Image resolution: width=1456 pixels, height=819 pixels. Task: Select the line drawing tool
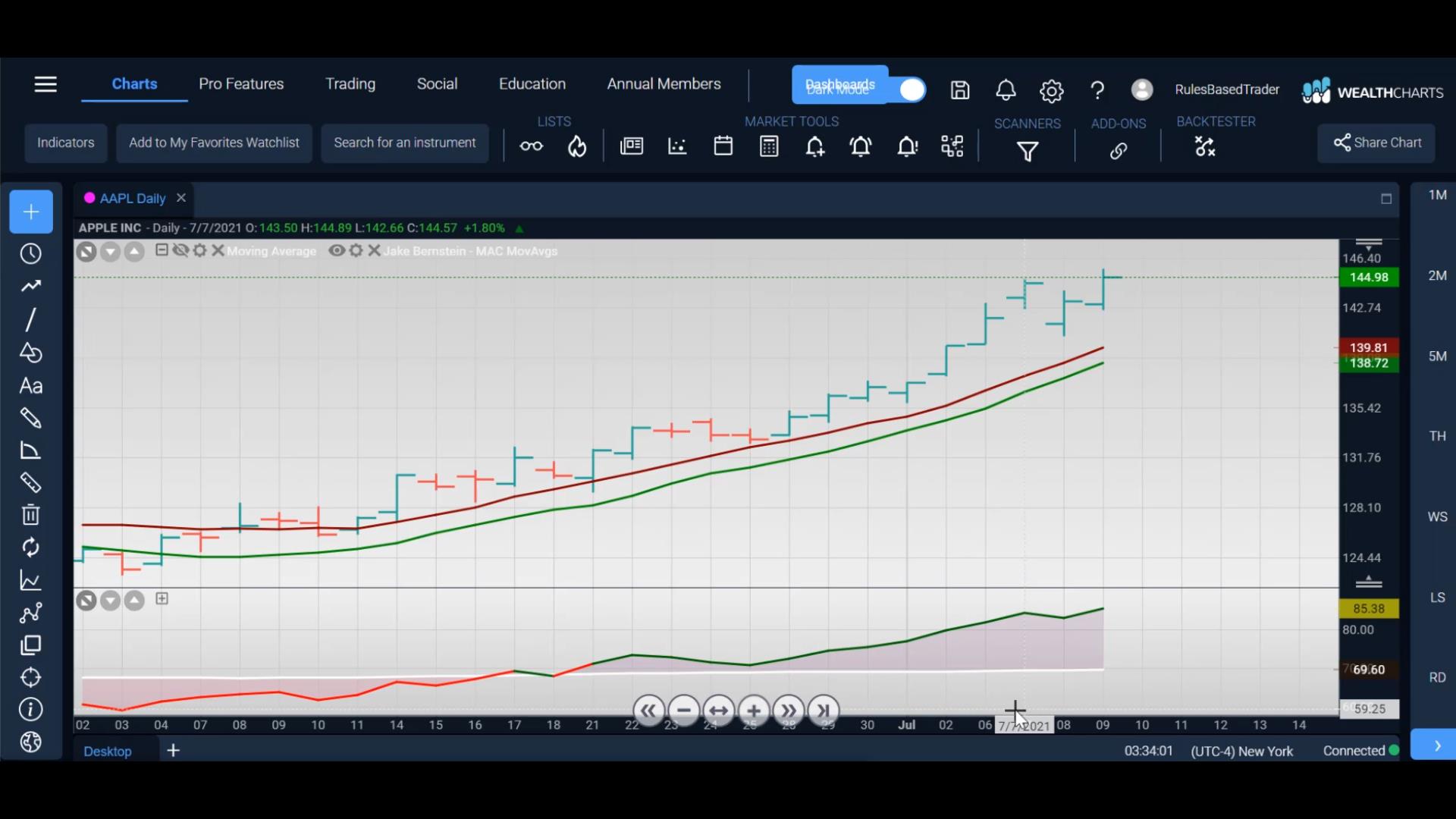tap(30, 319)
